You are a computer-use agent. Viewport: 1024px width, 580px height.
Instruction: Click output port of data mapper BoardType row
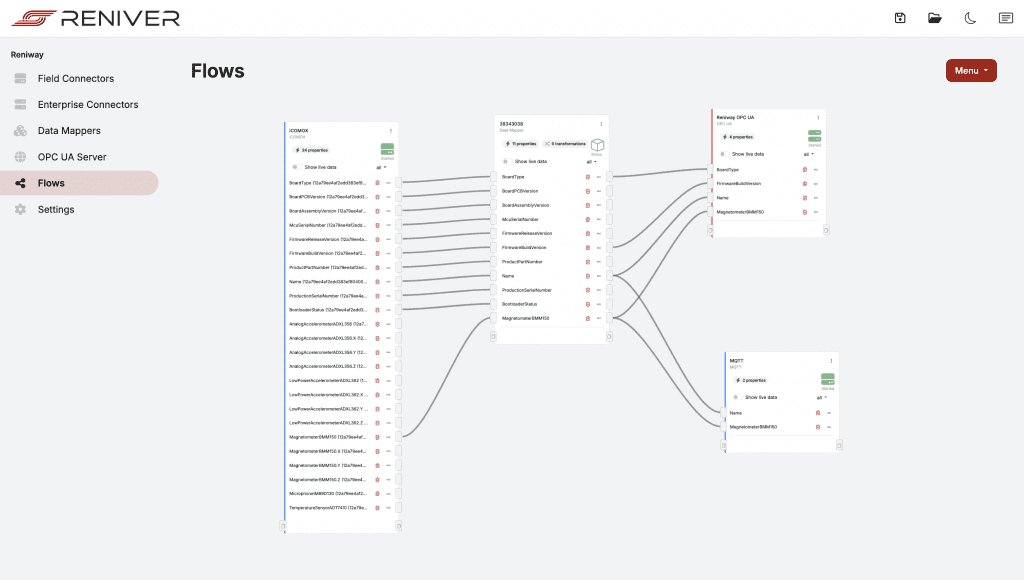tap(609, 176)
